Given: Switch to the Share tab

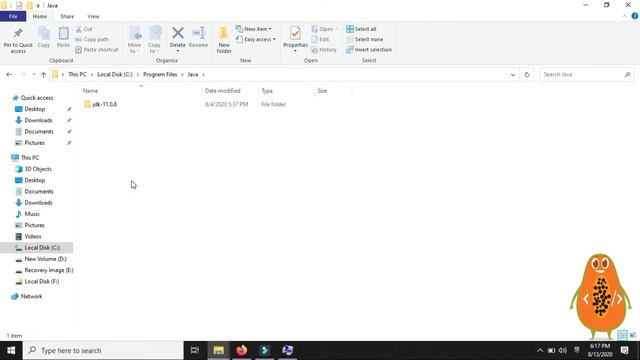Looking at the screenshot, I should click(x=67, y=16).
